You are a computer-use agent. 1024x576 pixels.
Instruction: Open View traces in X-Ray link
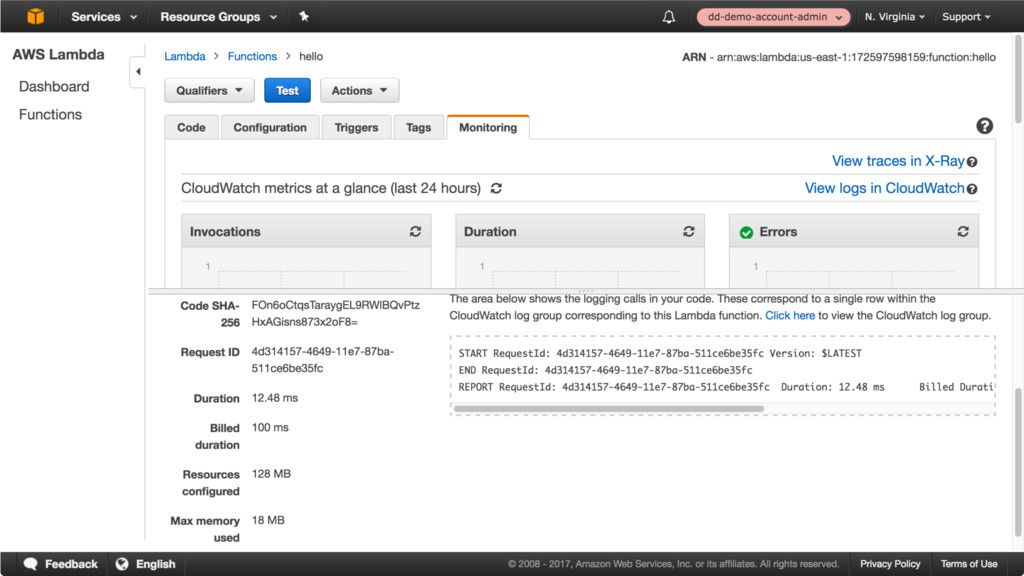point(898,161)
